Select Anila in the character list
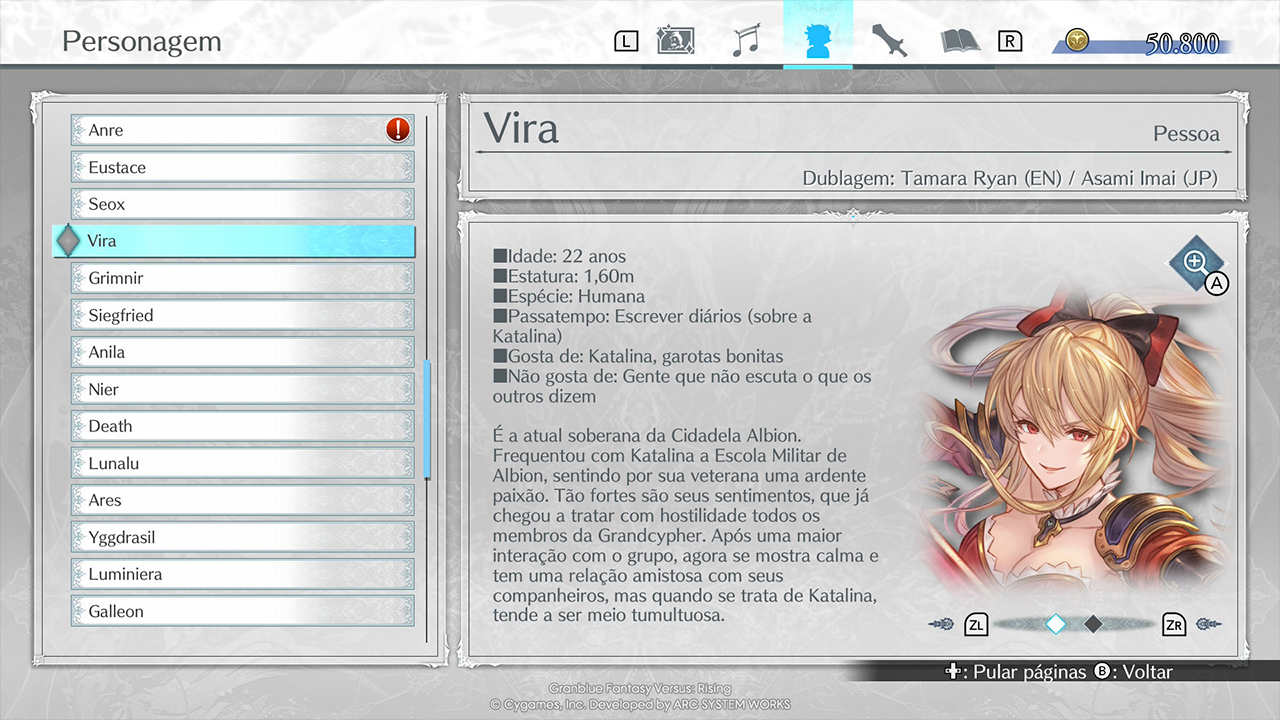1280x720 pixels. tap(242, 352)
